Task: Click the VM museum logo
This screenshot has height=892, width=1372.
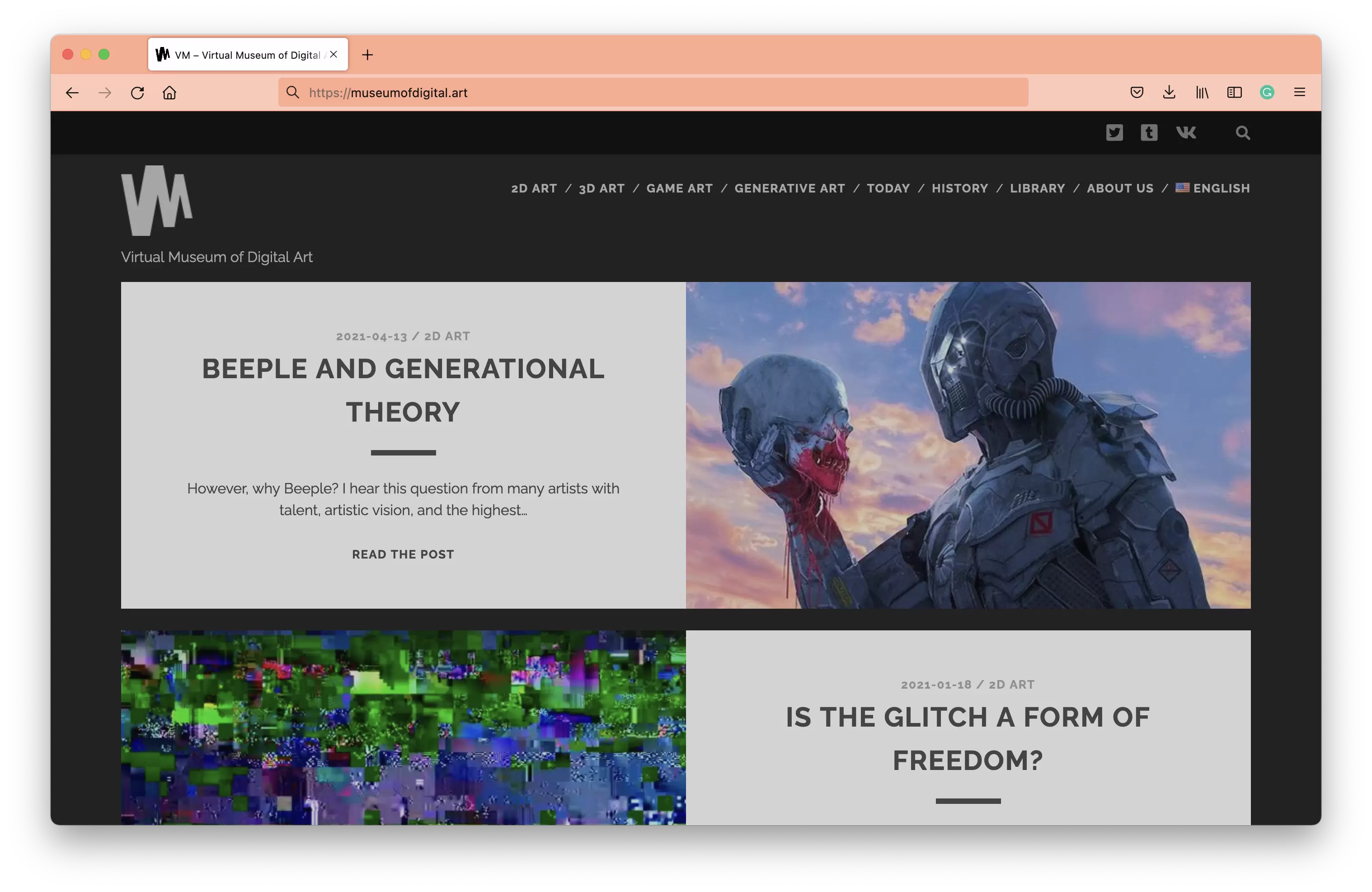Action: [x=157, y=201]
